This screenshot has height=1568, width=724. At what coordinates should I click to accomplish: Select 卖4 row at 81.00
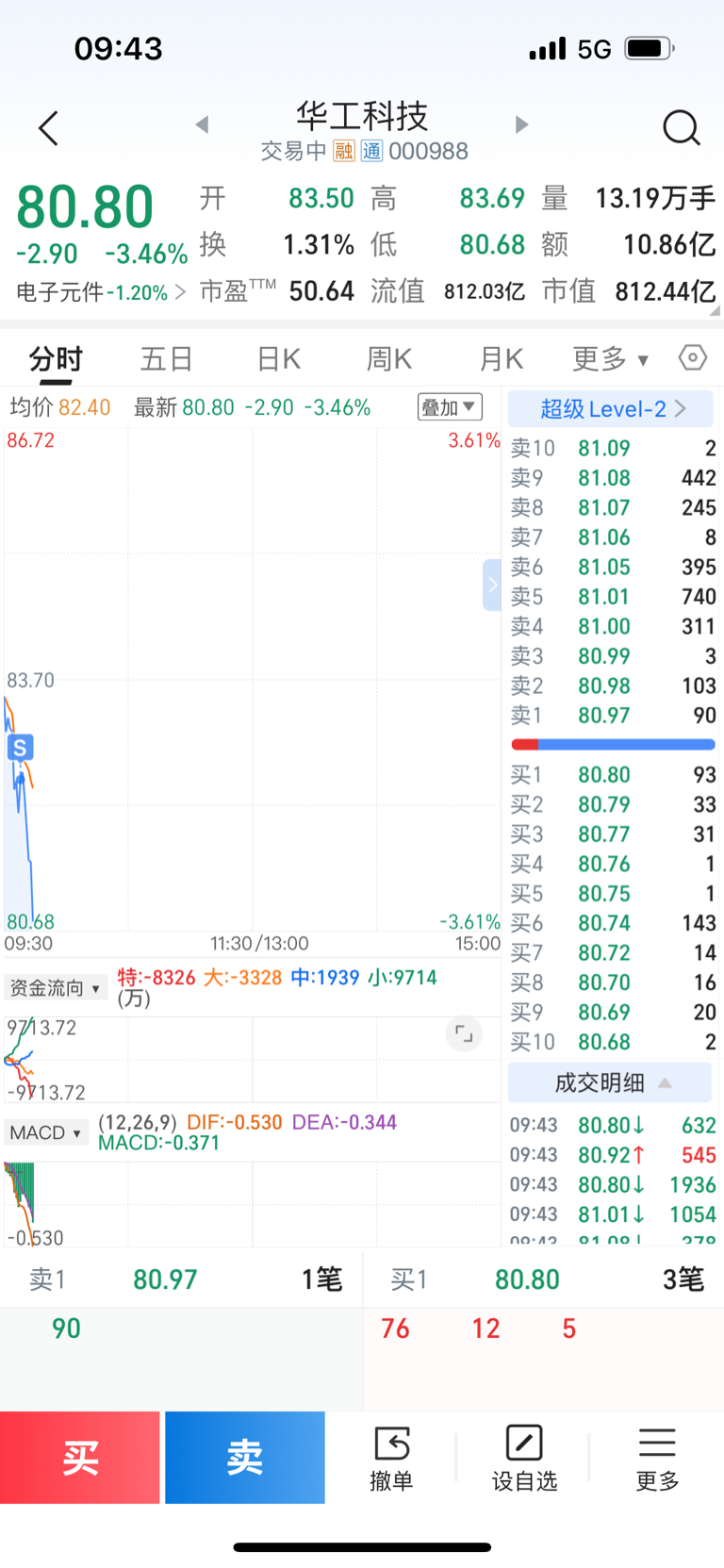pos(613,626)
